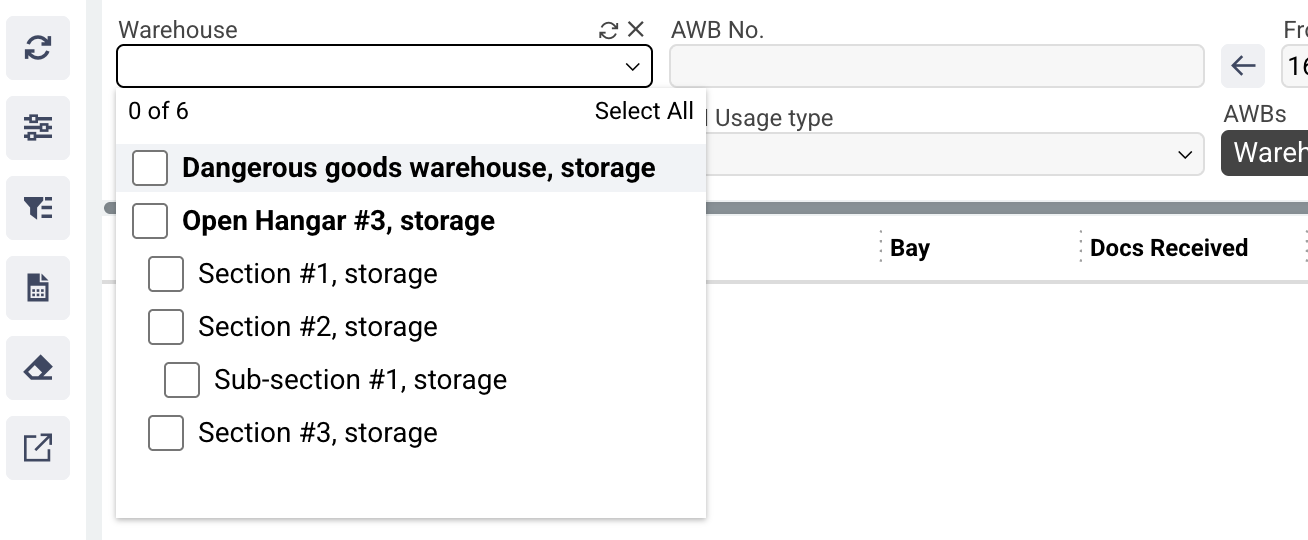Clear the Warehouse field with X icon
The image size is (1308, 540).
click(636, 30)
